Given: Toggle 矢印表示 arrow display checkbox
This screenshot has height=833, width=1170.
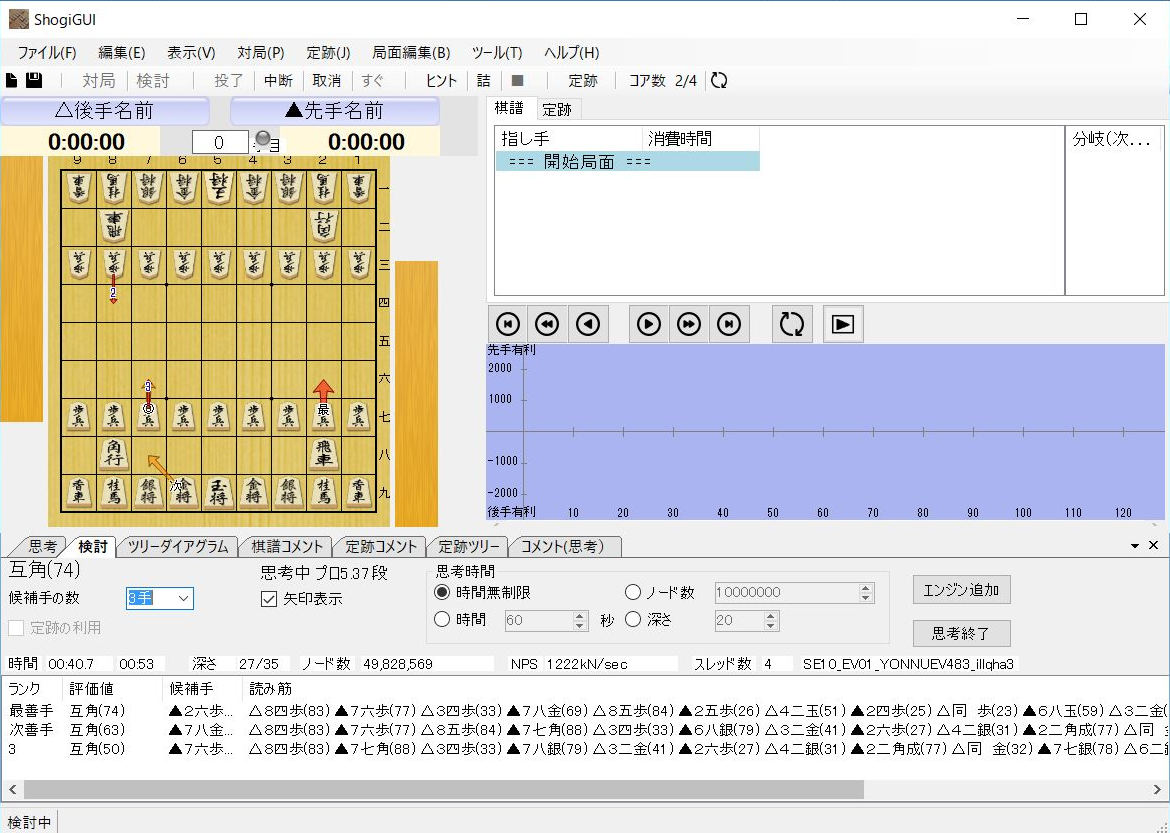Looking at the screenshot, I should [269, 599].
